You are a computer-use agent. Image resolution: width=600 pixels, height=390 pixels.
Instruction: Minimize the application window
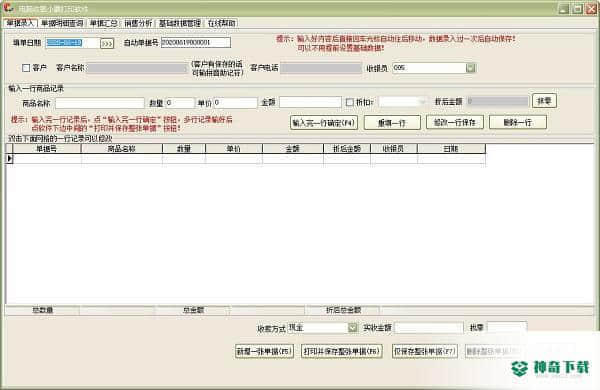click(x=563, y=8)
